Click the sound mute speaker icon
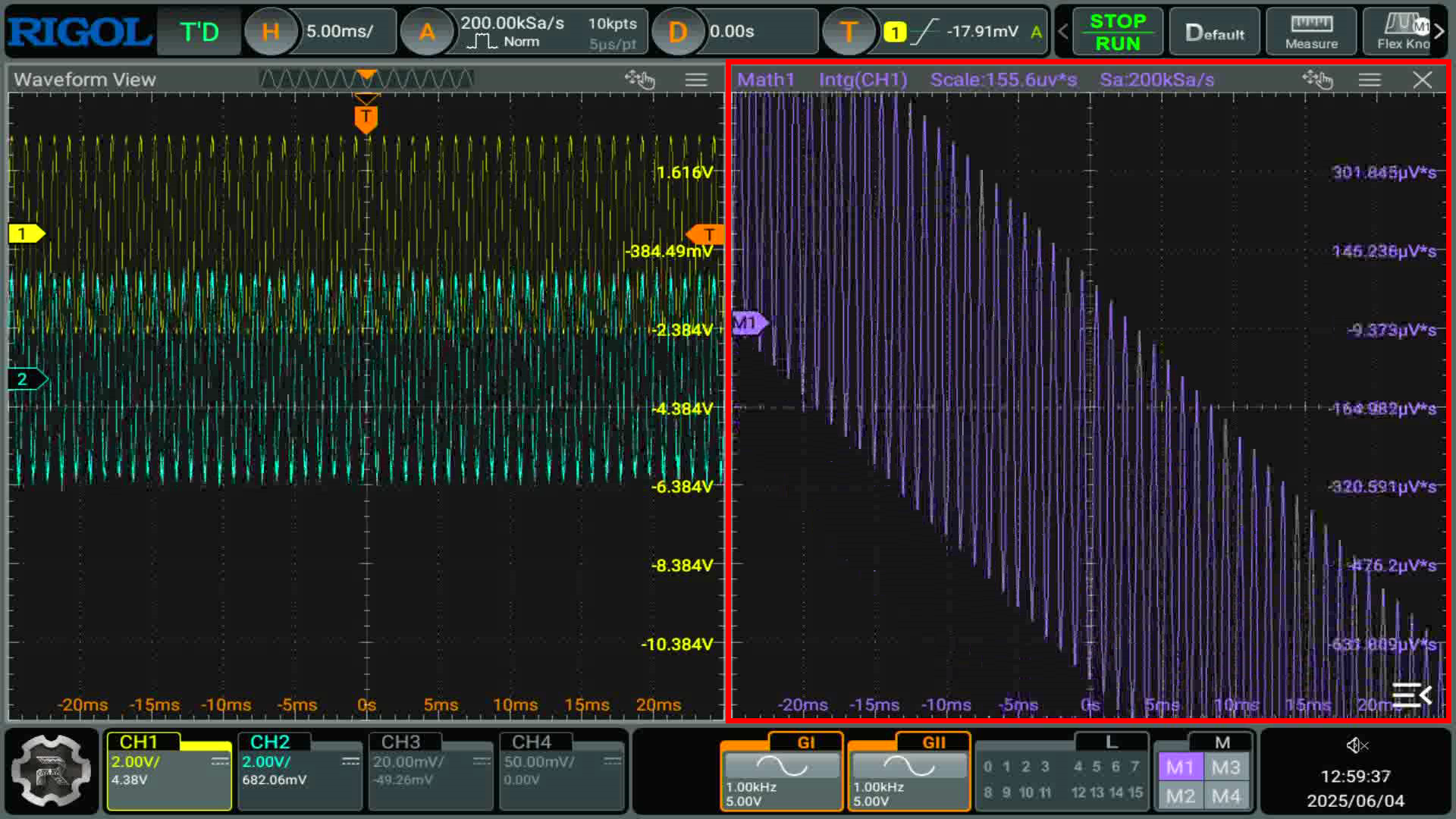This screenshot has height=819, width=1456. point(1356,745)
